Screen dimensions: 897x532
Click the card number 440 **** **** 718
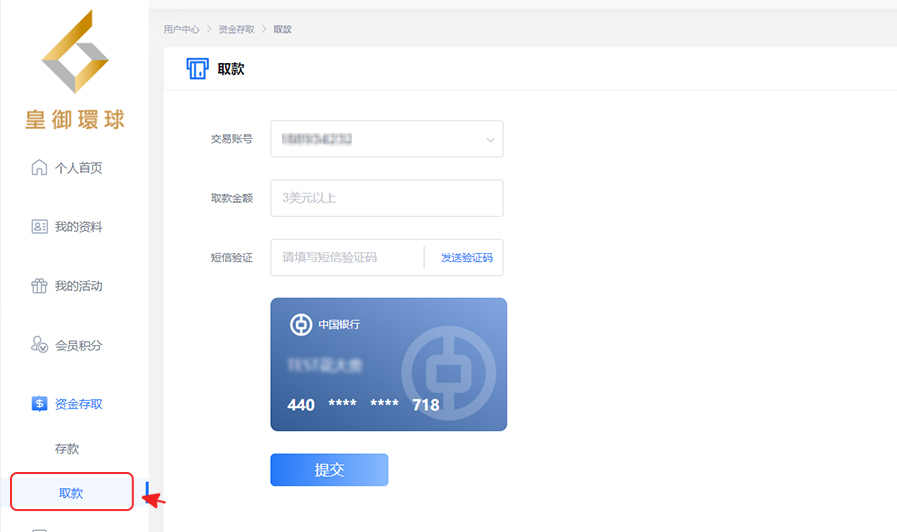click(363, 404)
